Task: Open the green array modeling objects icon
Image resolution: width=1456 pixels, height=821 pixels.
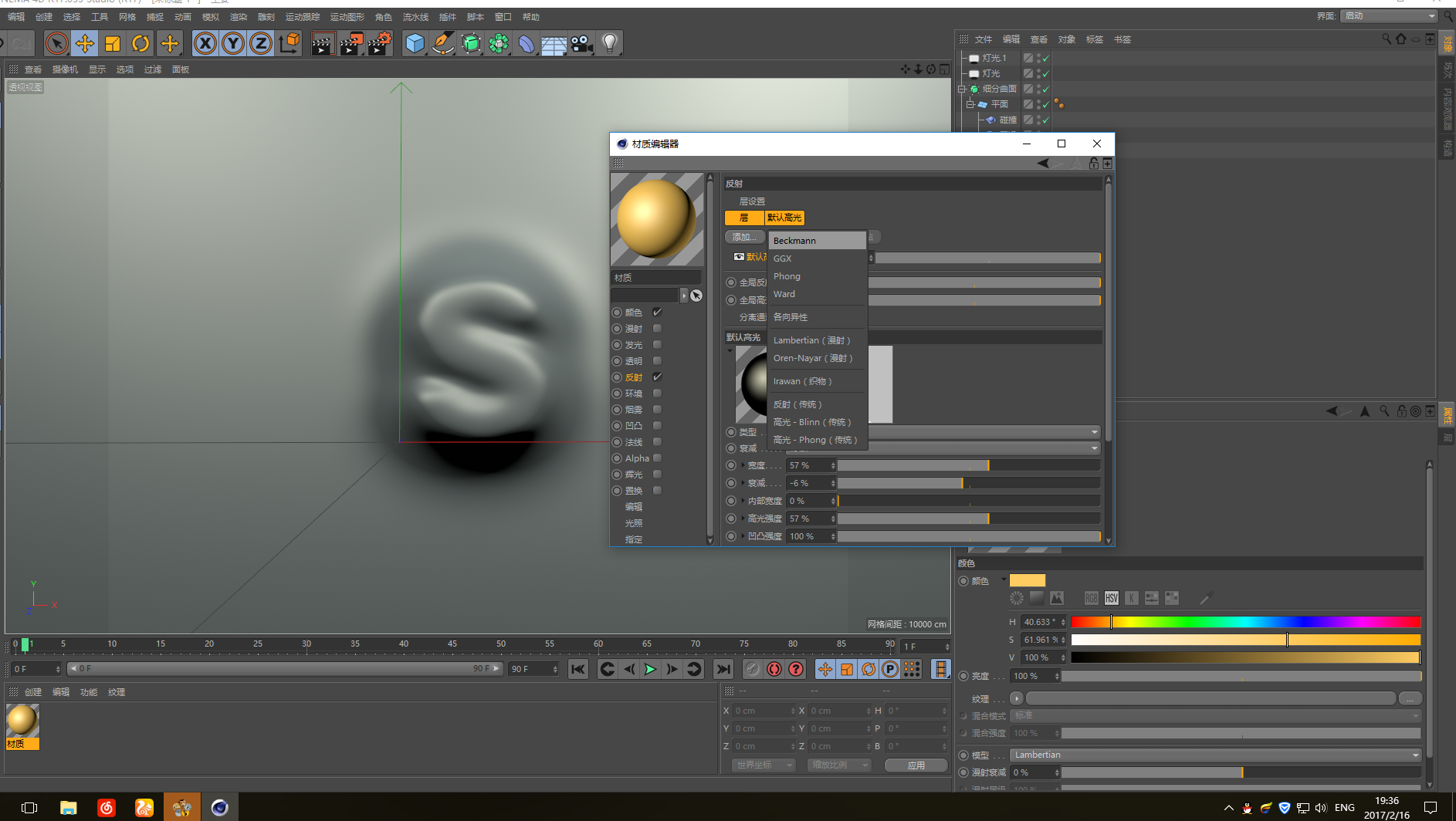Action: [x=499, y=43]
